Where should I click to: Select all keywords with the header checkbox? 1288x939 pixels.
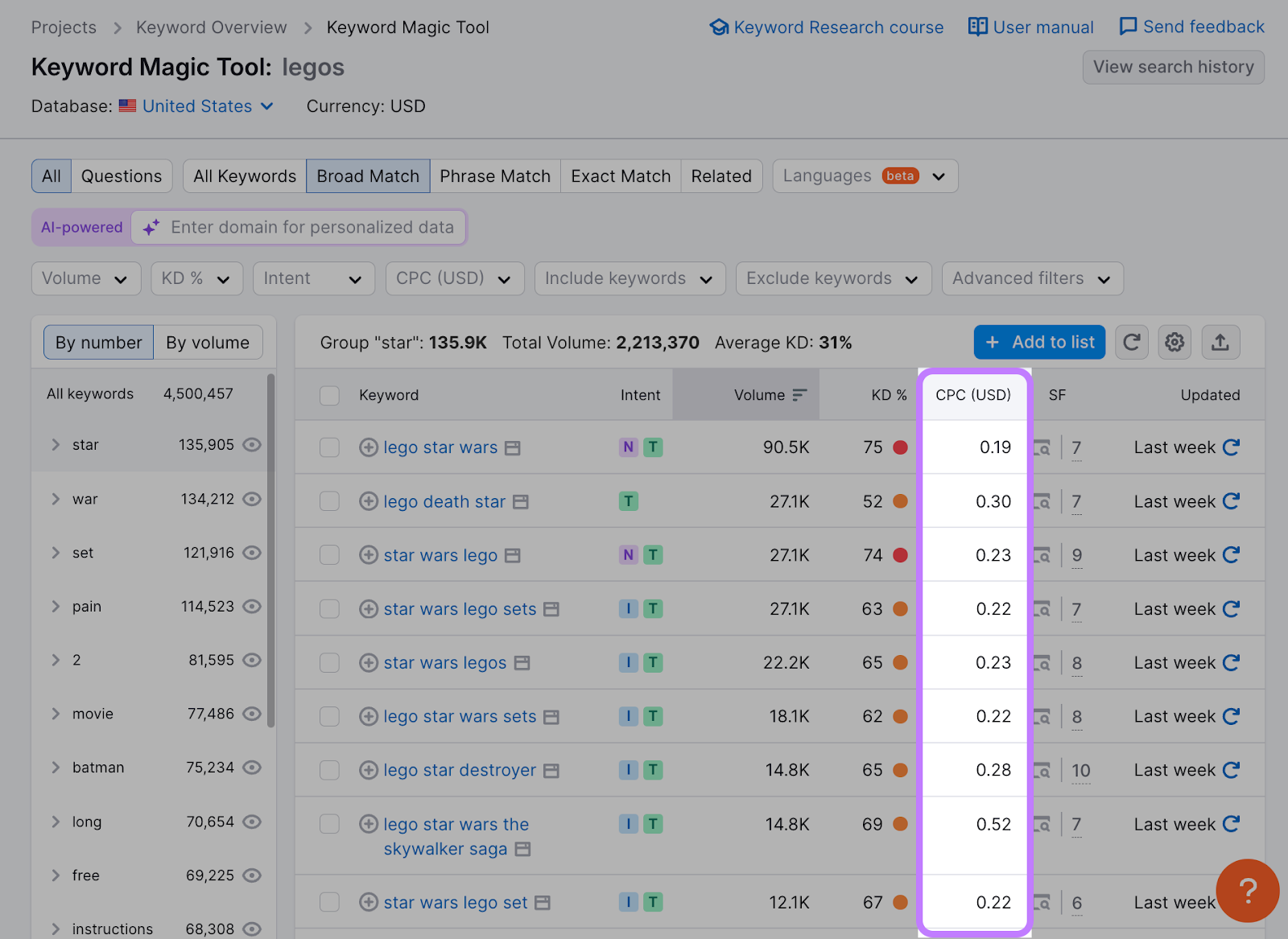(x=329, y=395)
